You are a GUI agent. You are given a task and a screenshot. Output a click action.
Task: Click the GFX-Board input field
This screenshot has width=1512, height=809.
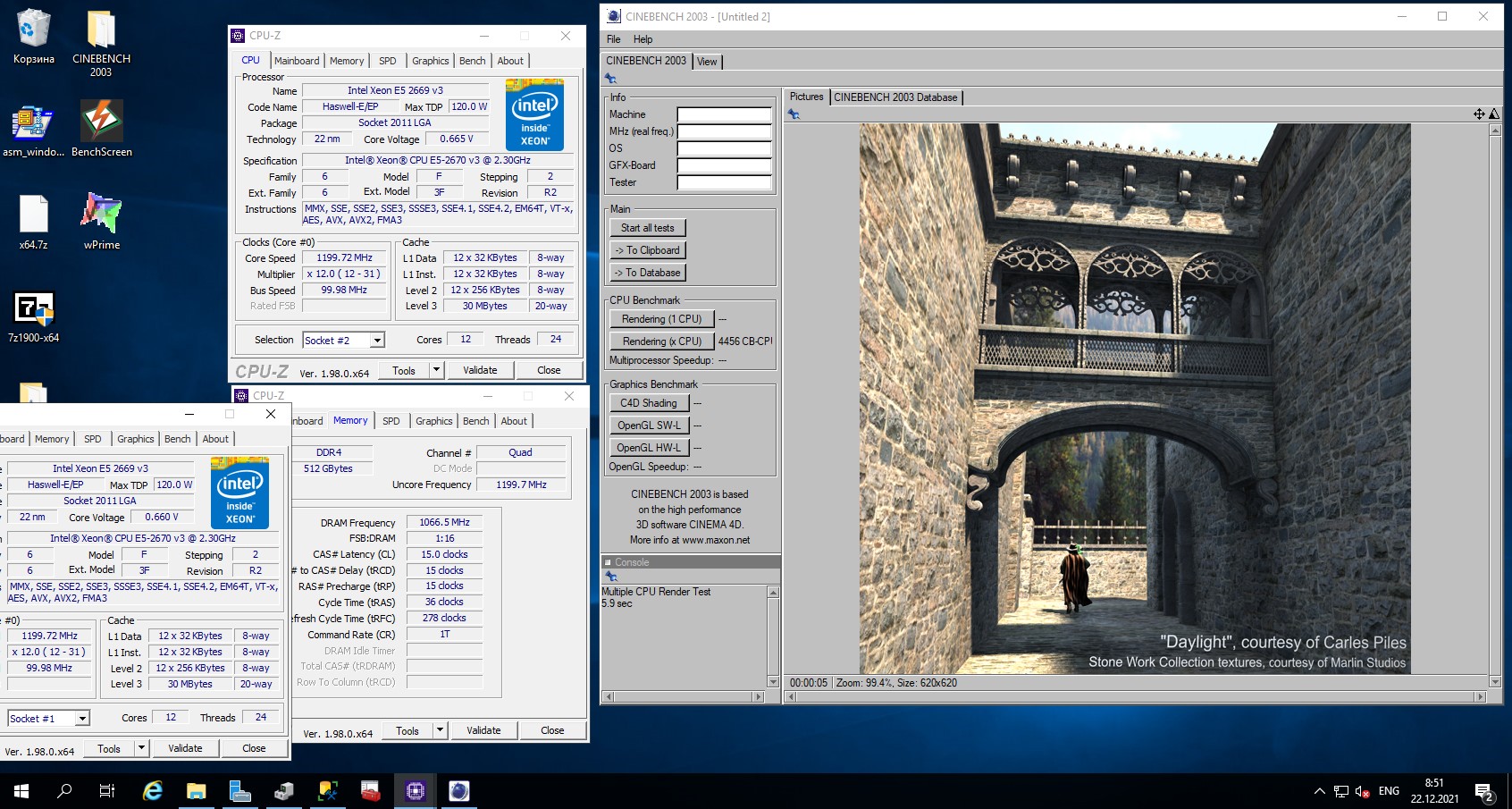click(724, 165)
